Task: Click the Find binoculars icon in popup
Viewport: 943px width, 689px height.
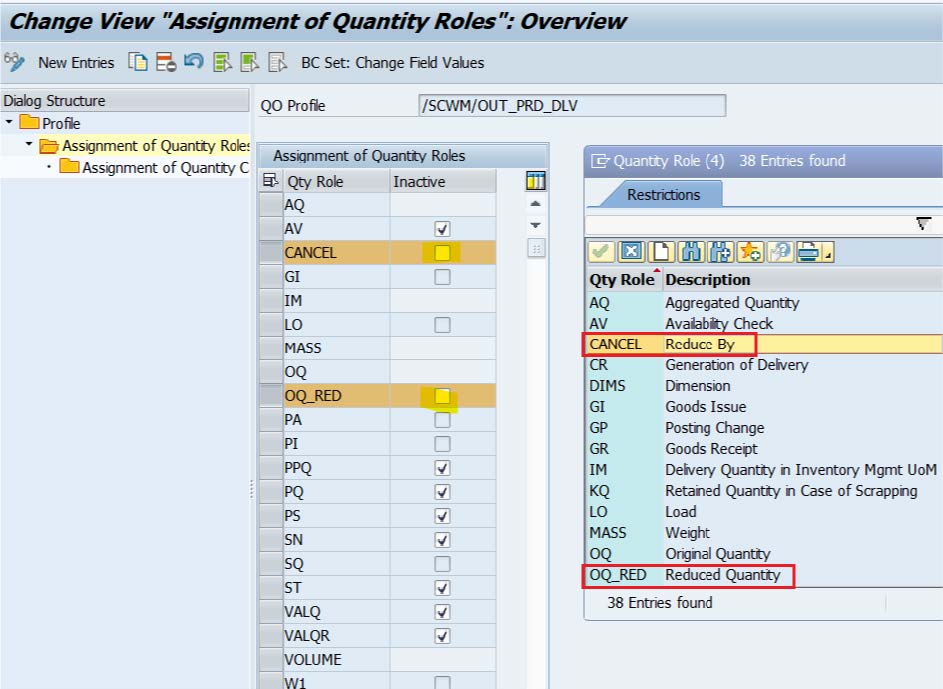Action: click(691, 251)
